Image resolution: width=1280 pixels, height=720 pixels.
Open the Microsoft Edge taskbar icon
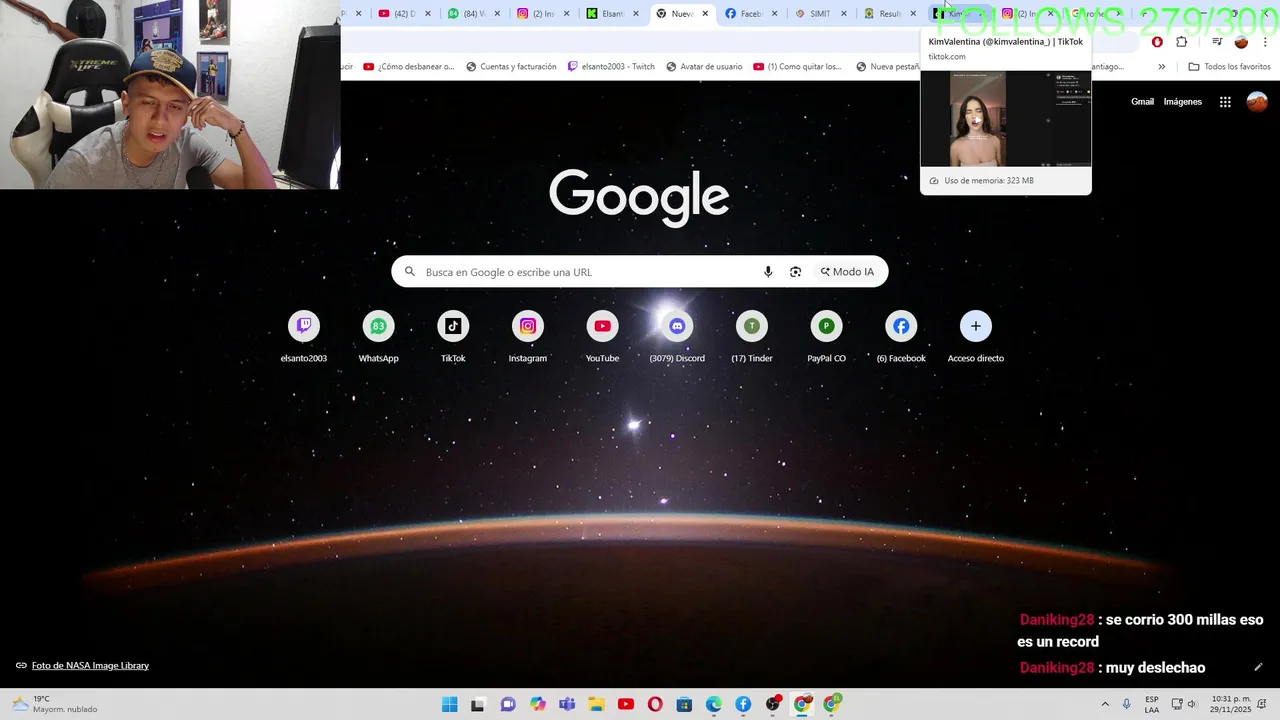pos(714,704)
